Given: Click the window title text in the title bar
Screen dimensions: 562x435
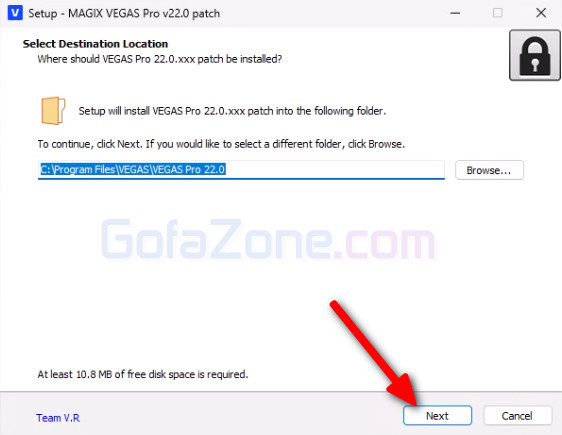Looking at the screenshot, I should point(124,14).
